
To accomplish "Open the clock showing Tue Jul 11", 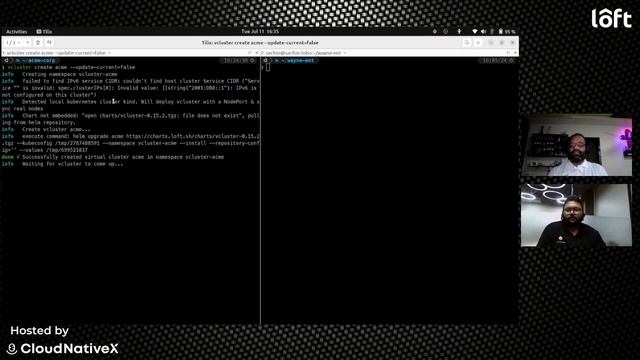I will coord(260,31).
